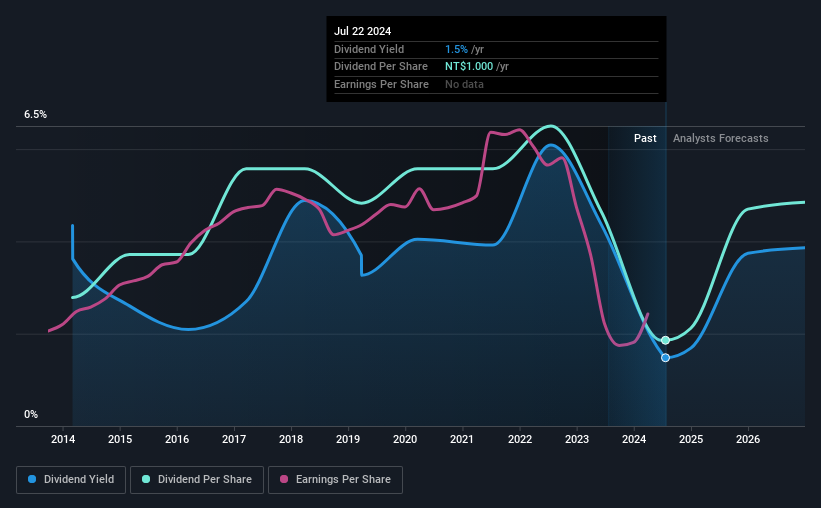Click the 2024 x-axis label
The height and width of the screenshot is (508, 821).
click(x=634, y=439)
